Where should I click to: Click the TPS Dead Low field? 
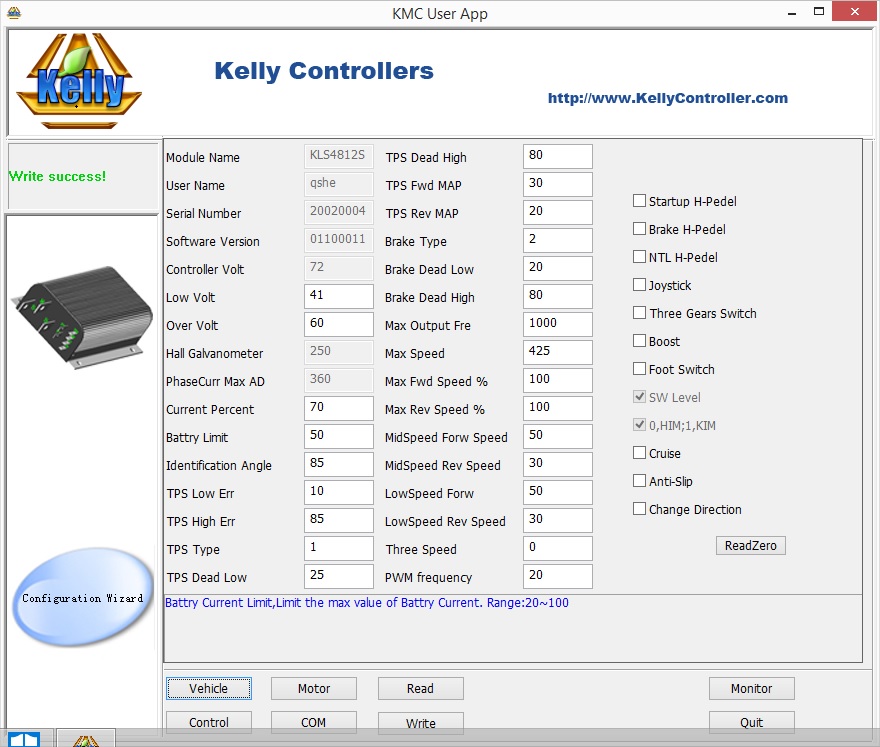point(338,576)
